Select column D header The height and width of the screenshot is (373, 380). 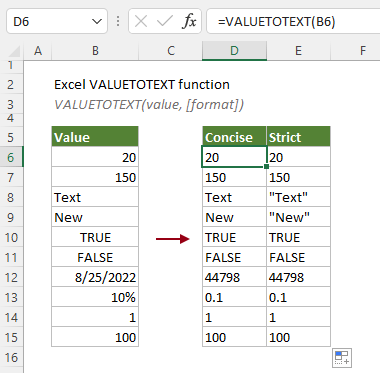(234, 51)
